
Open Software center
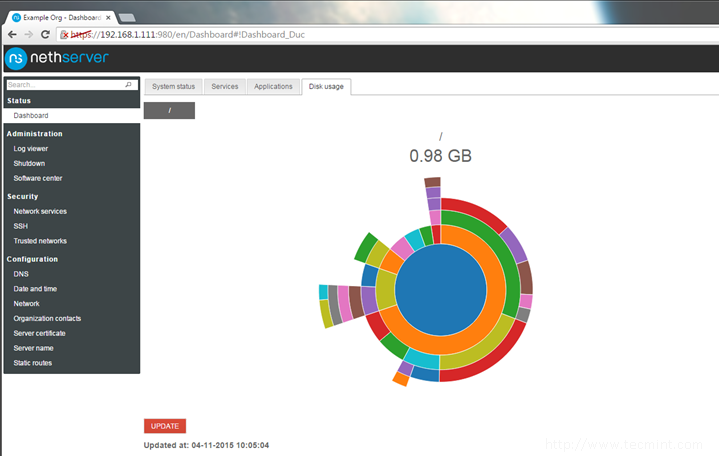tap(38, 178)
